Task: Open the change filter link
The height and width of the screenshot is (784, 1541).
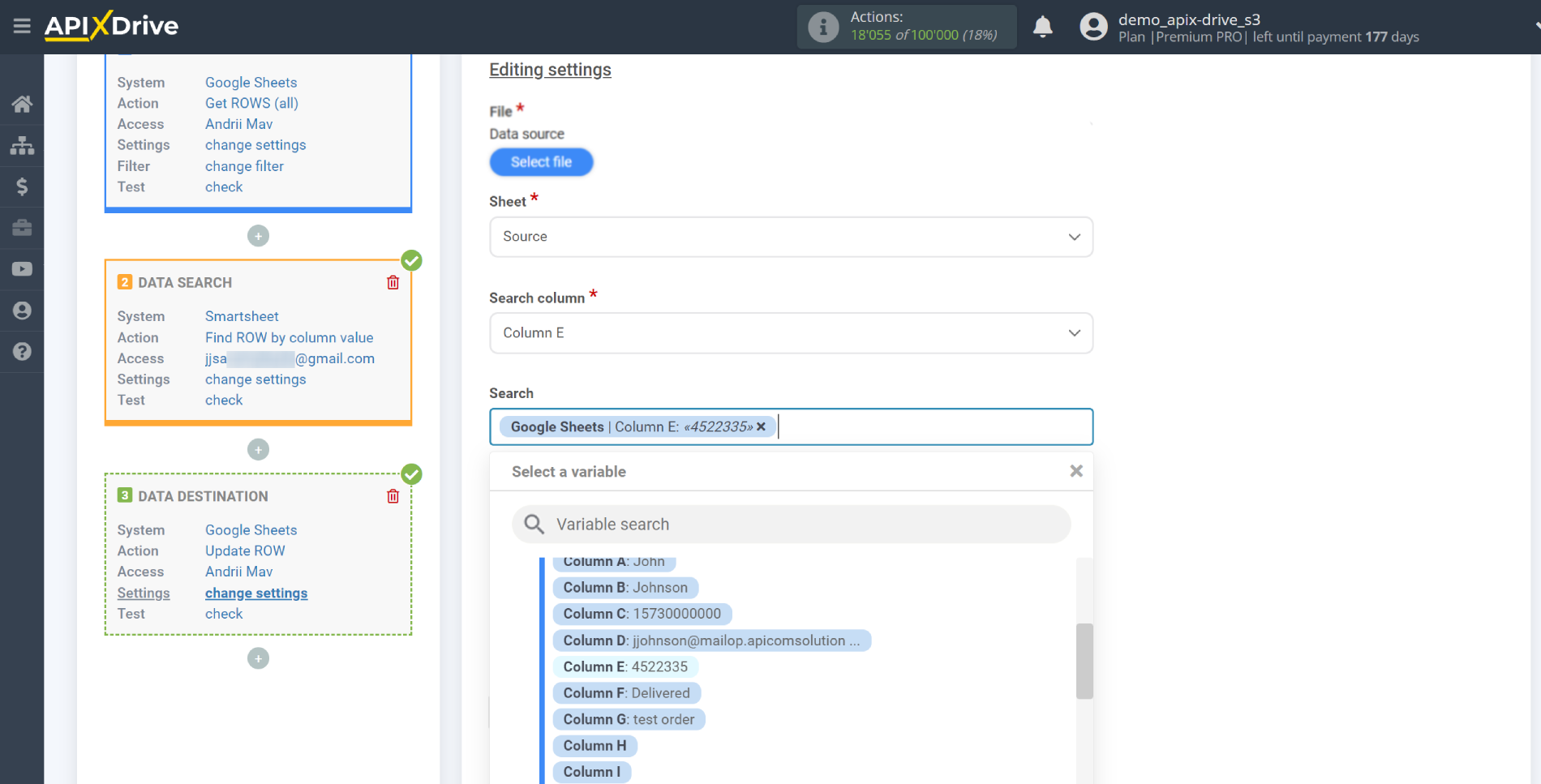Action: [x=244, y=166]
